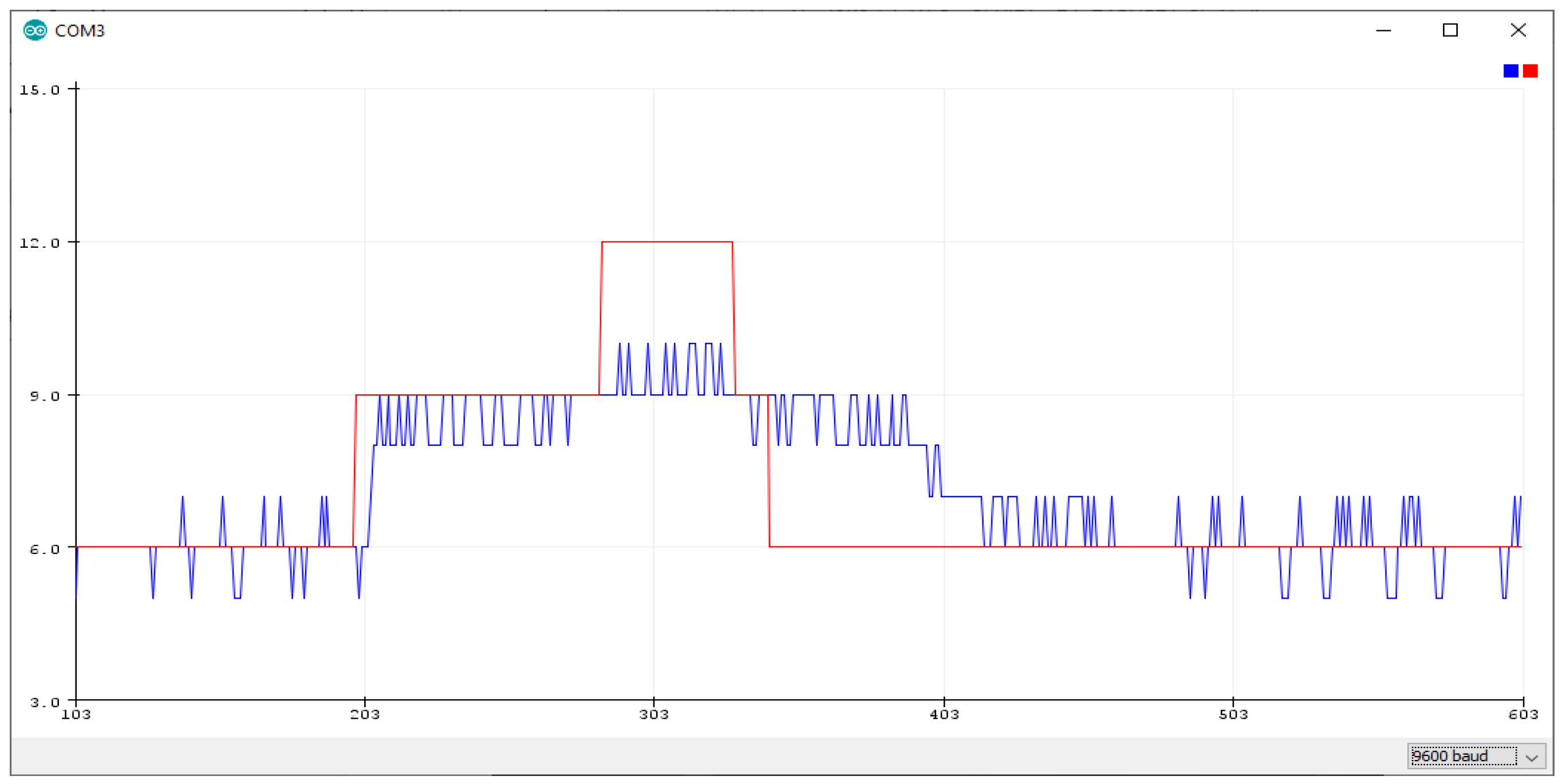Select the 6.0 y-axis tick label
The width and height of the screenshot is (1562, 784).
[44, 549]
